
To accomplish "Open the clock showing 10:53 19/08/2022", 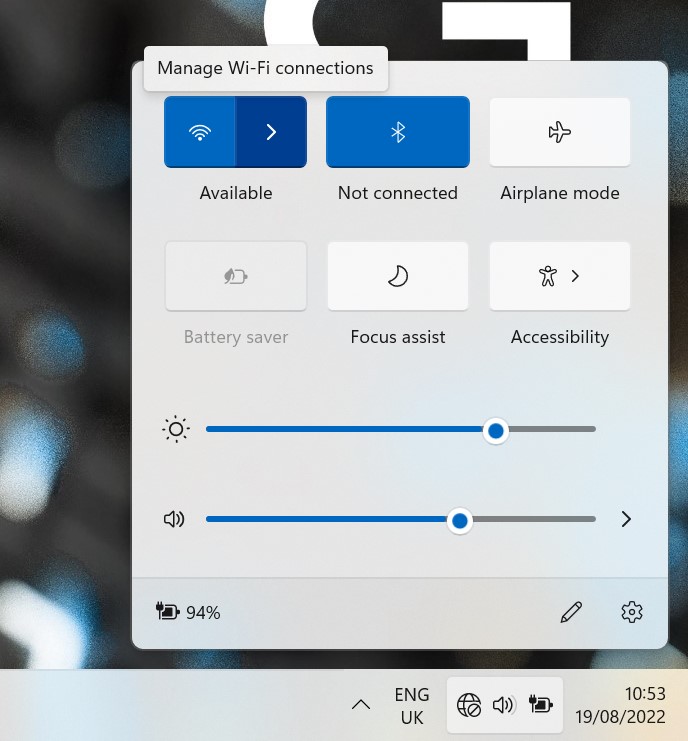I will (x=620, y=705).
